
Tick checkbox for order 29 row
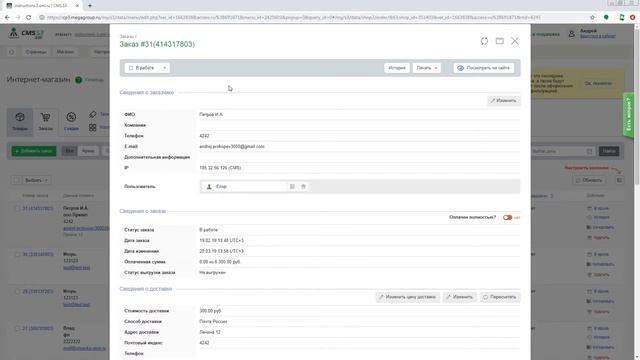(17, 291)
